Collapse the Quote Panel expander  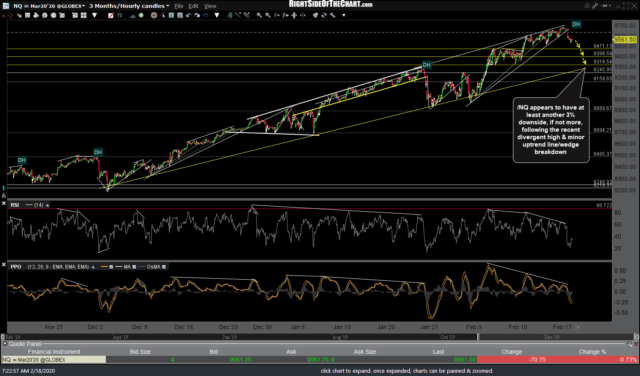4,344
